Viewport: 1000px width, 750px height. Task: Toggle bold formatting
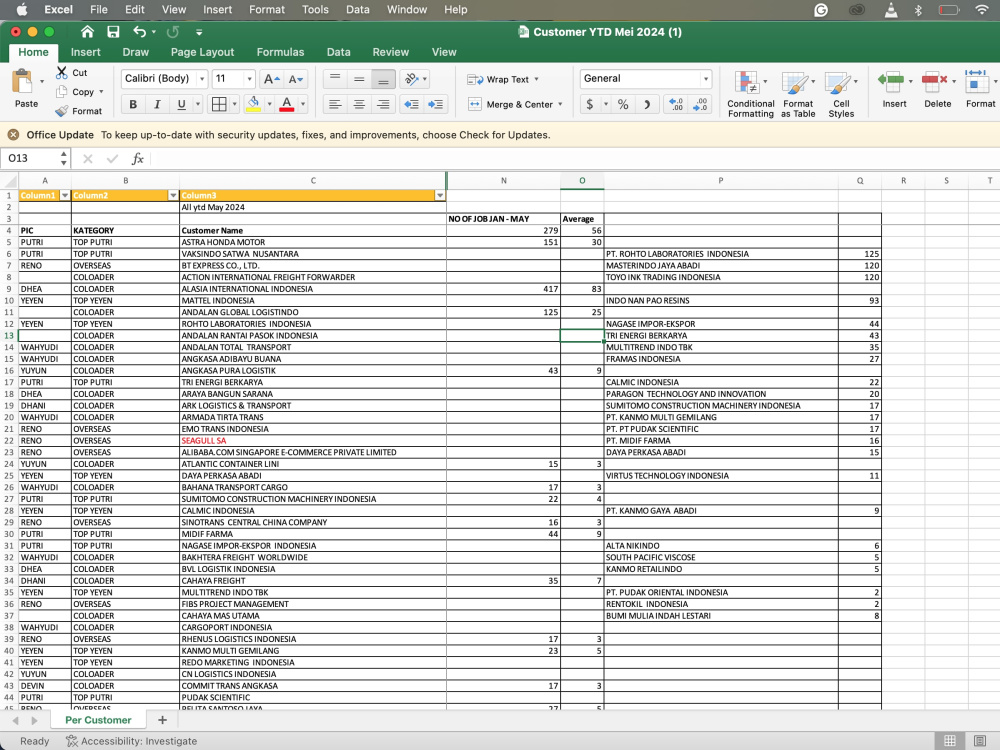133,104
